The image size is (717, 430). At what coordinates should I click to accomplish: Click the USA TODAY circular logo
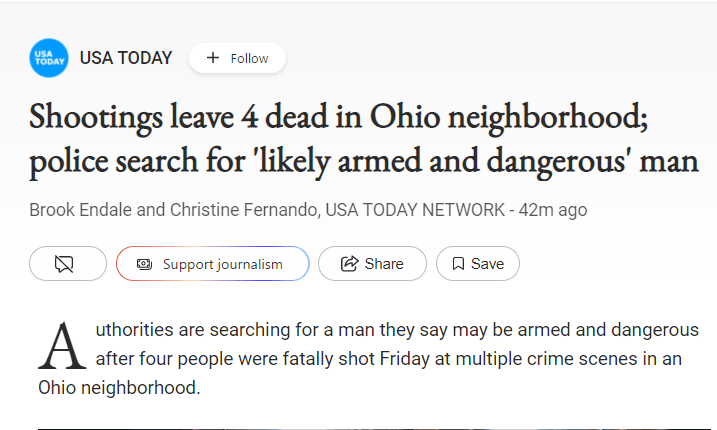click(x=49, y=58)
